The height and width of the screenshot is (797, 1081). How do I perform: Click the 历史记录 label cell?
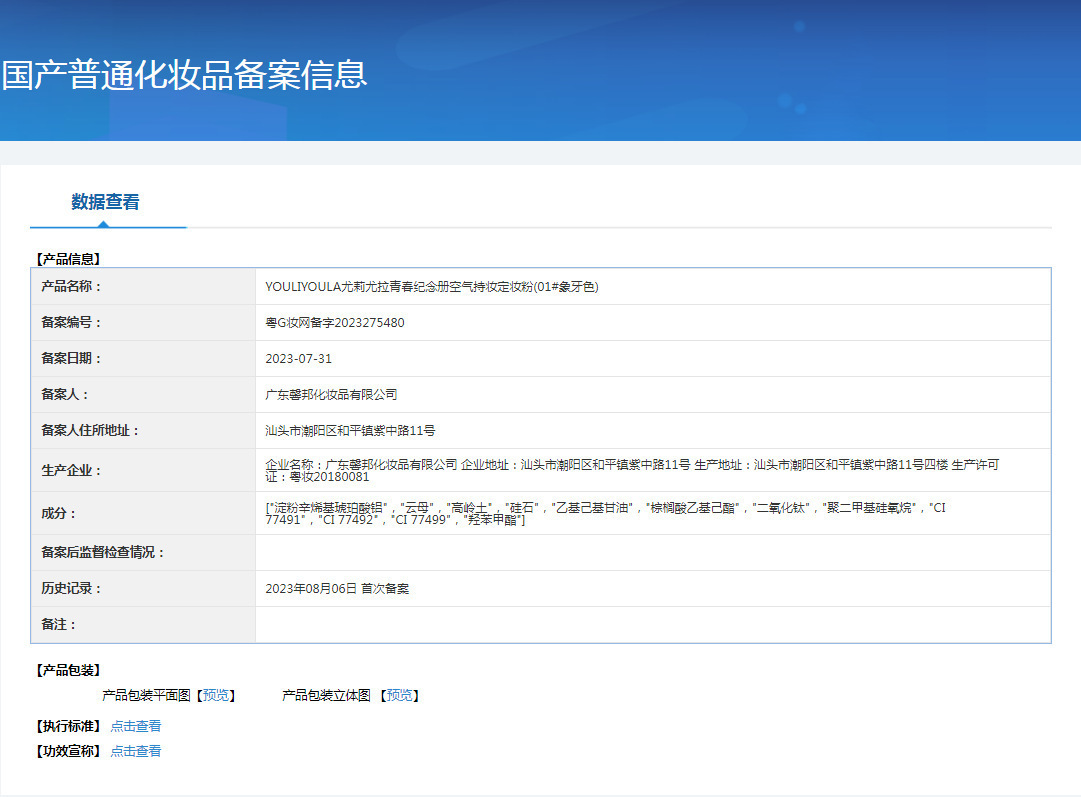click(x=143, y=588)
